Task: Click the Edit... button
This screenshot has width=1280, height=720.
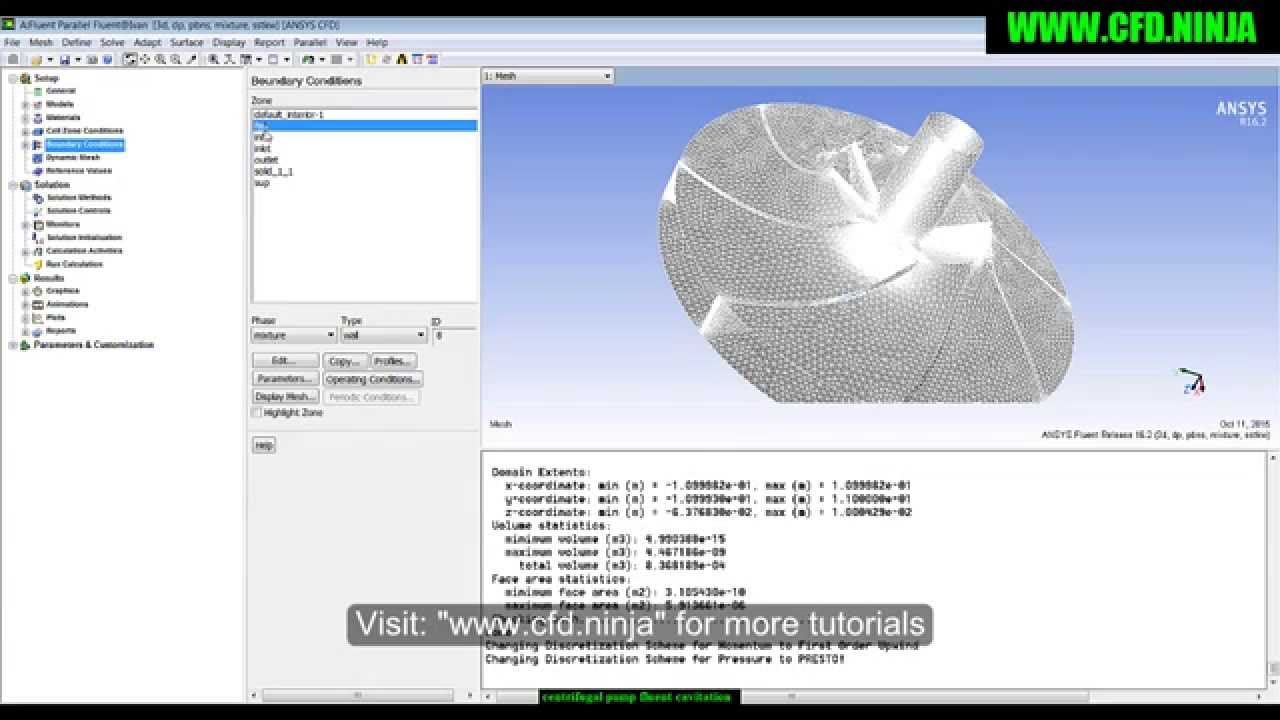Action: coord(286,361)
